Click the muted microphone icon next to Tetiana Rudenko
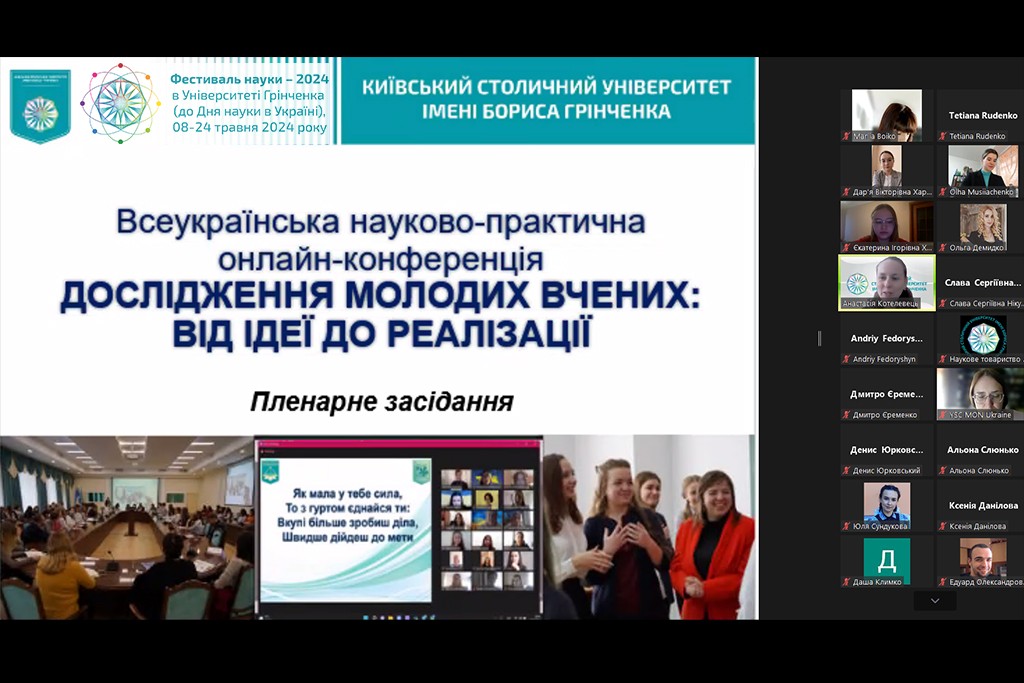This screenshot has width=1024, height=683. coord(944,136)
